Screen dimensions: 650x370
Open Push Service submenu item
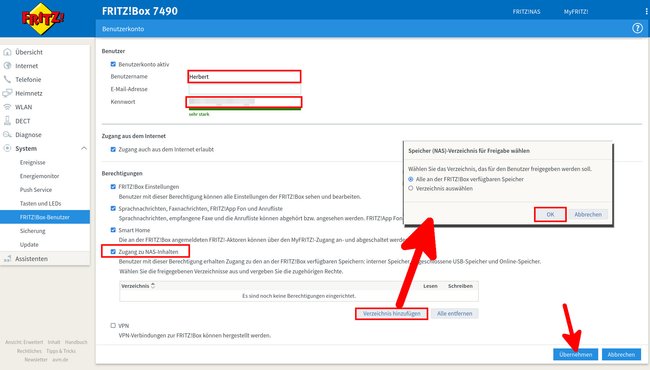pyautogui.click(x=36, y=190)
